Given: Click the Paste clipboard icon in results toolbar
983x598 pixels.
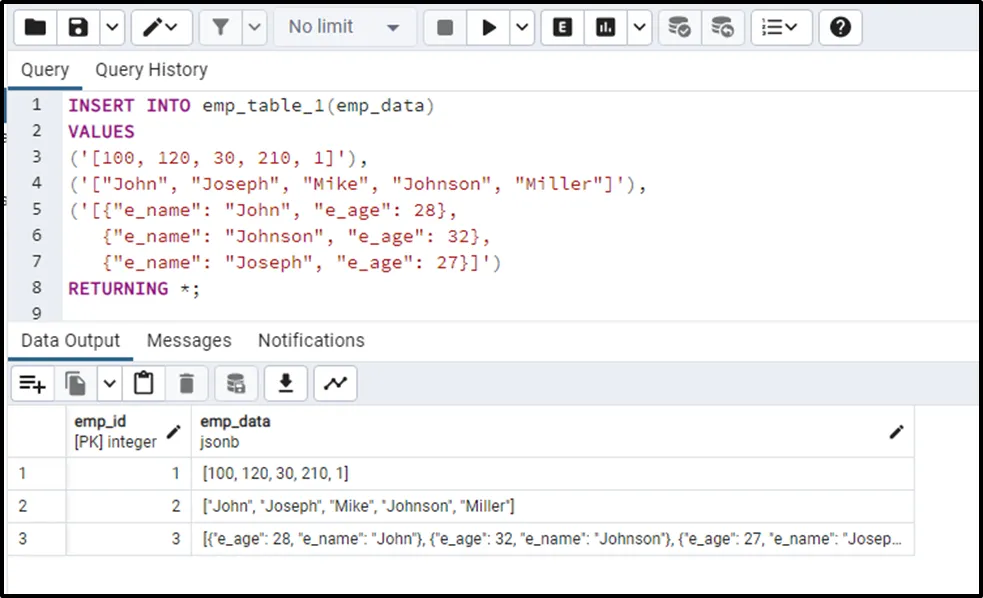Looking at the screenshot, I should pyautogui.click(x=144, y=383).
